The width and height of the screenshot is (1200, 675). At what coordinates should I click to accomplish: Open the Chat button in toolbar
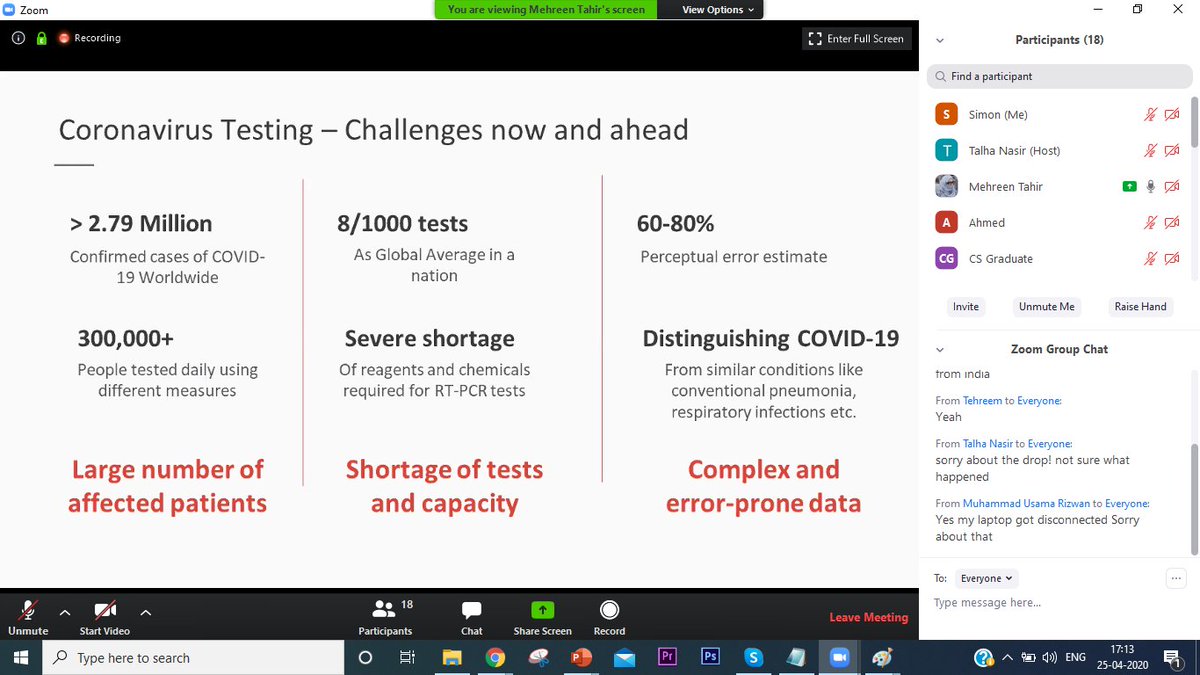[x=472, y=617]
